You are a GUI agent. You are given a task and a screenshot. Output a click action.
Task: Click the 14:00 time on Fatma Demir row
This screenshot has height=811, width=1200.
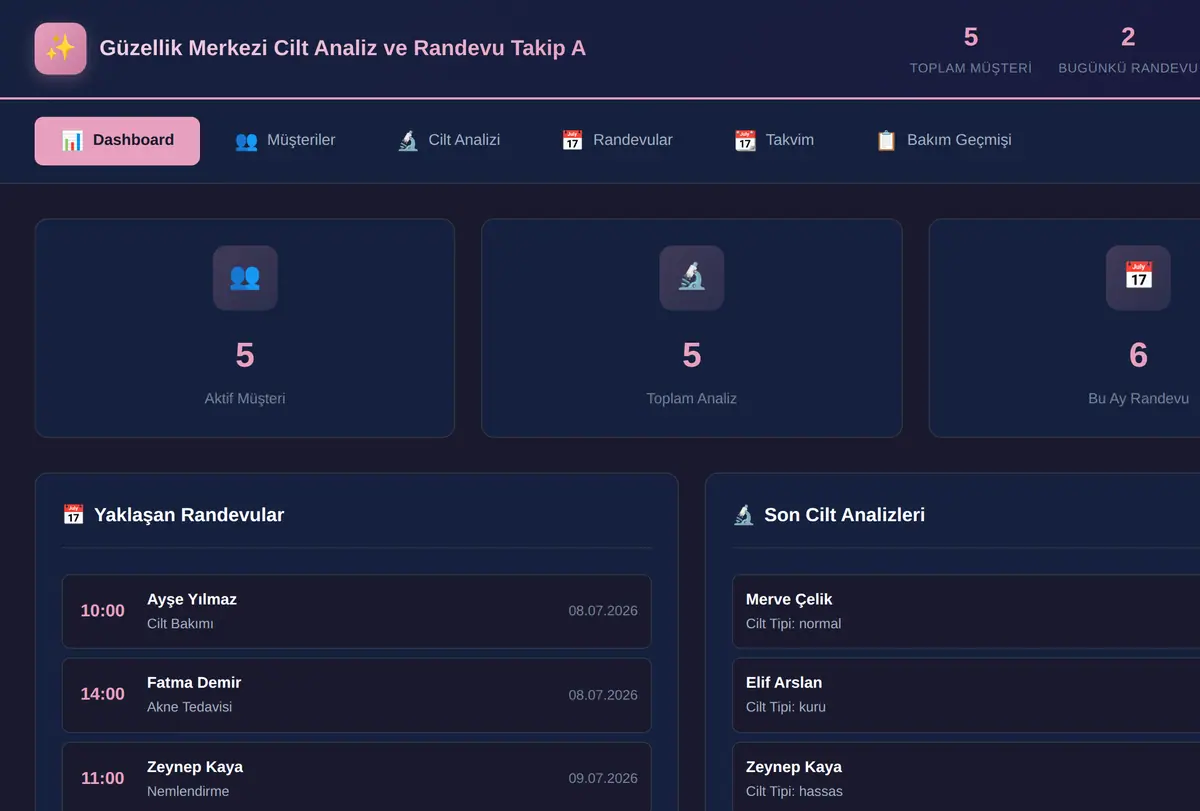(103, 694)
